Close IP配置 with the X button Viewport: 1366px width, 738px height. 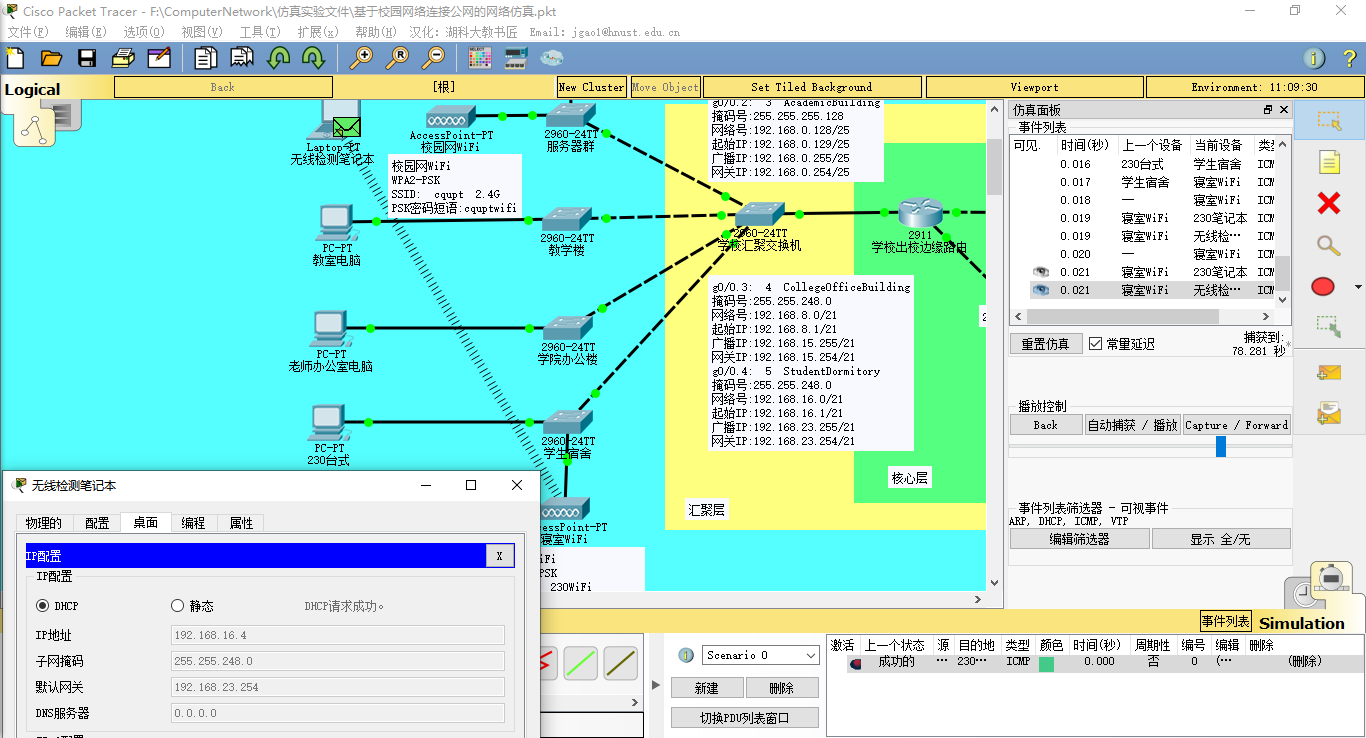(500, 556)
